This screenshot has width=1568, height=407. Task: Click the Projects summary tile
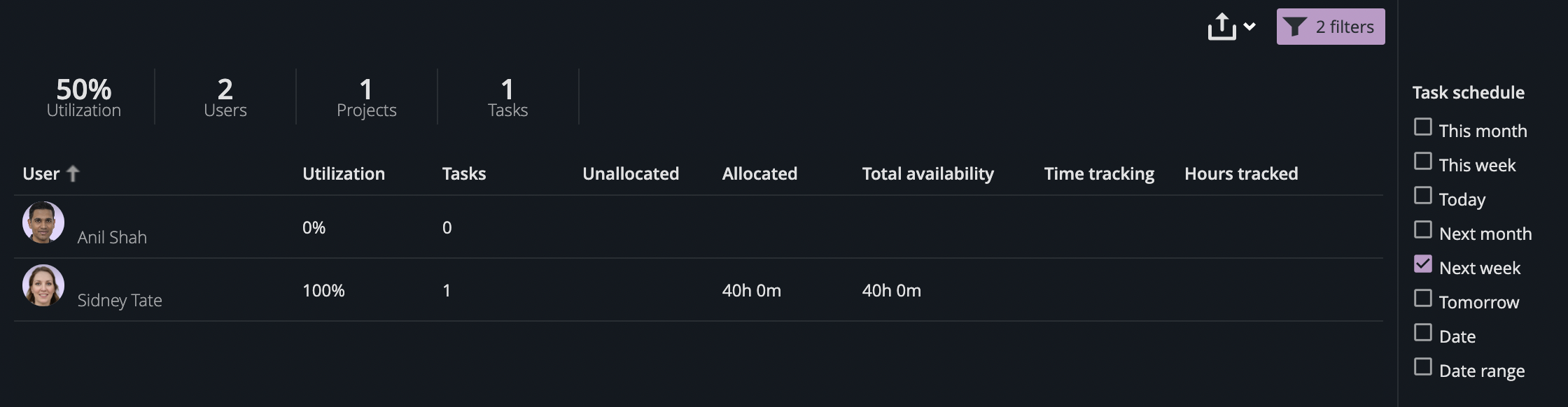click(x=366, y=96)
